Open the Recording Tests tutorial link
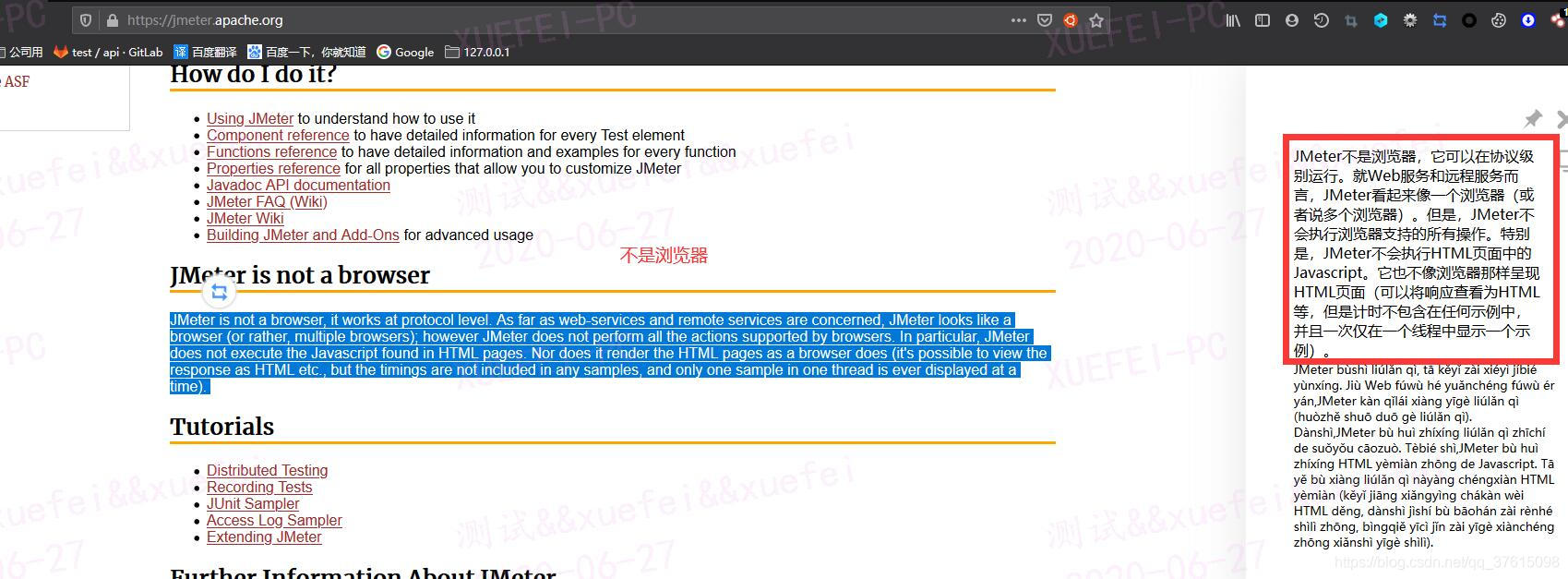1568x579 pixels. [259, 487]
